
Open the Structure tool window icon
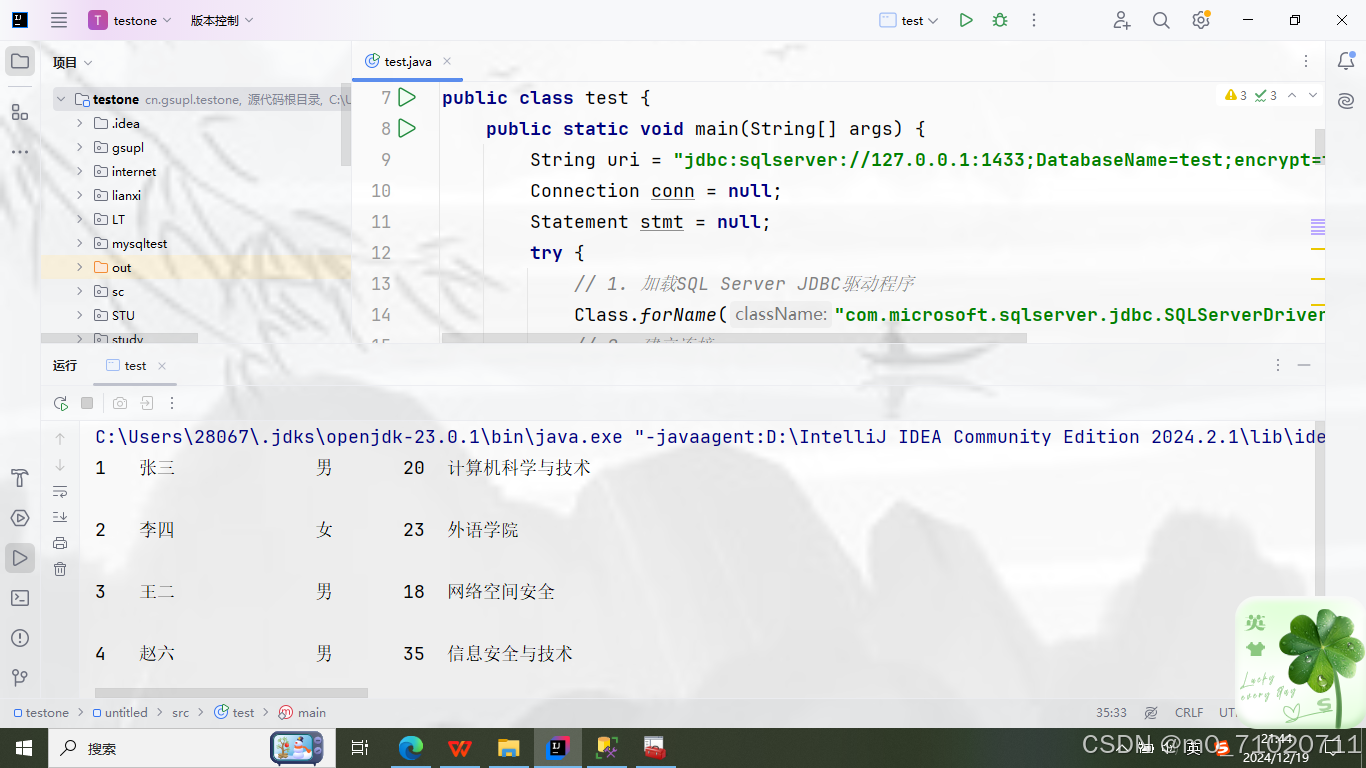pos(20,112)
